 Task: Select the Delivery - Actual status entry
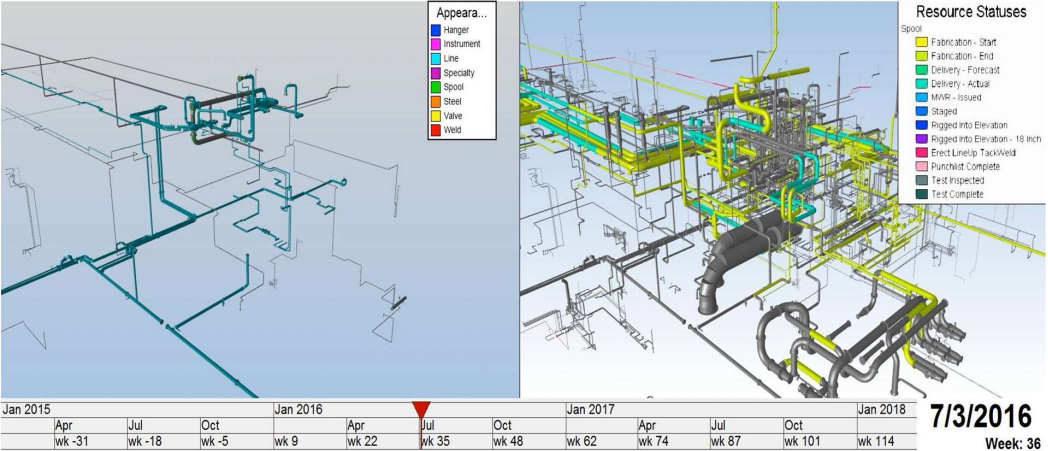960,84
